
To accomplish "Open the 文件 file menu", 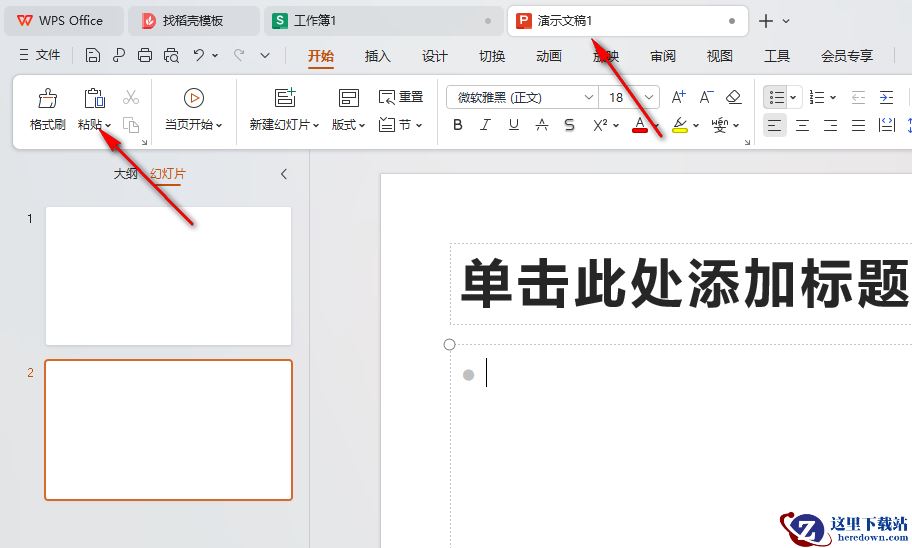I will coord(40,55).
